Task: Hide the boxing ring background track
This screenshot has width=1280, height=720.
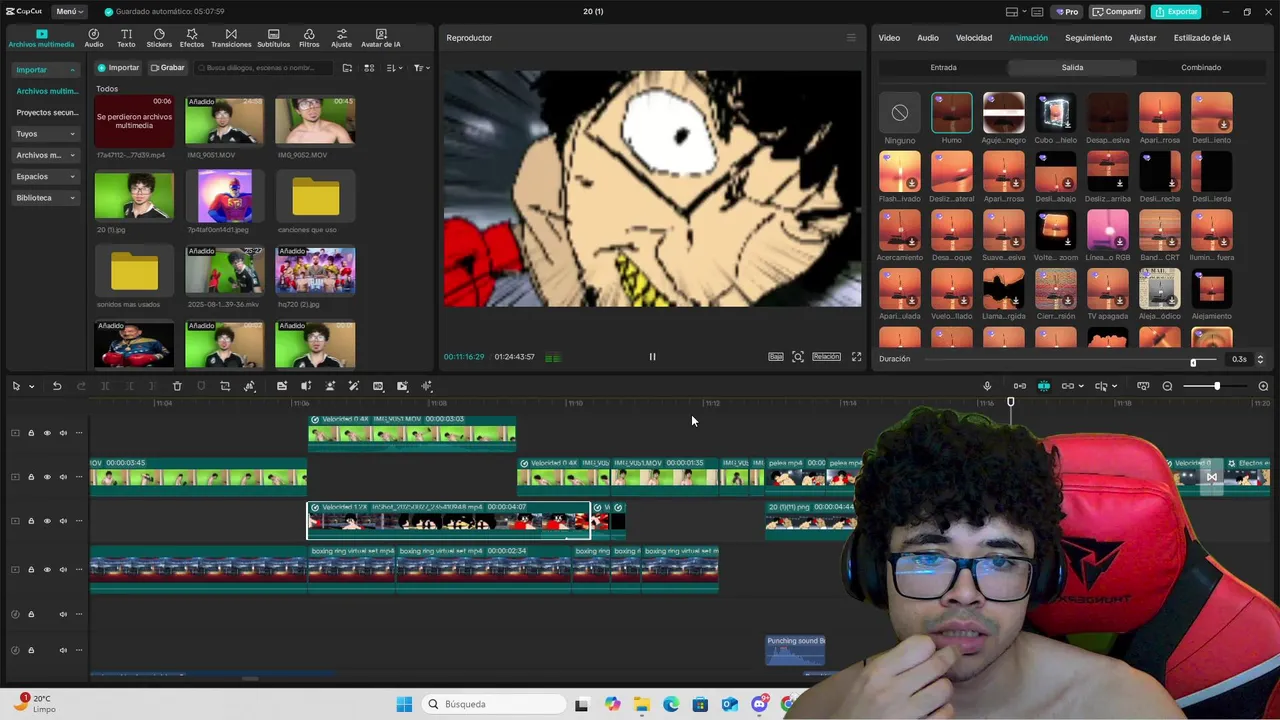Action: (47, 570)
